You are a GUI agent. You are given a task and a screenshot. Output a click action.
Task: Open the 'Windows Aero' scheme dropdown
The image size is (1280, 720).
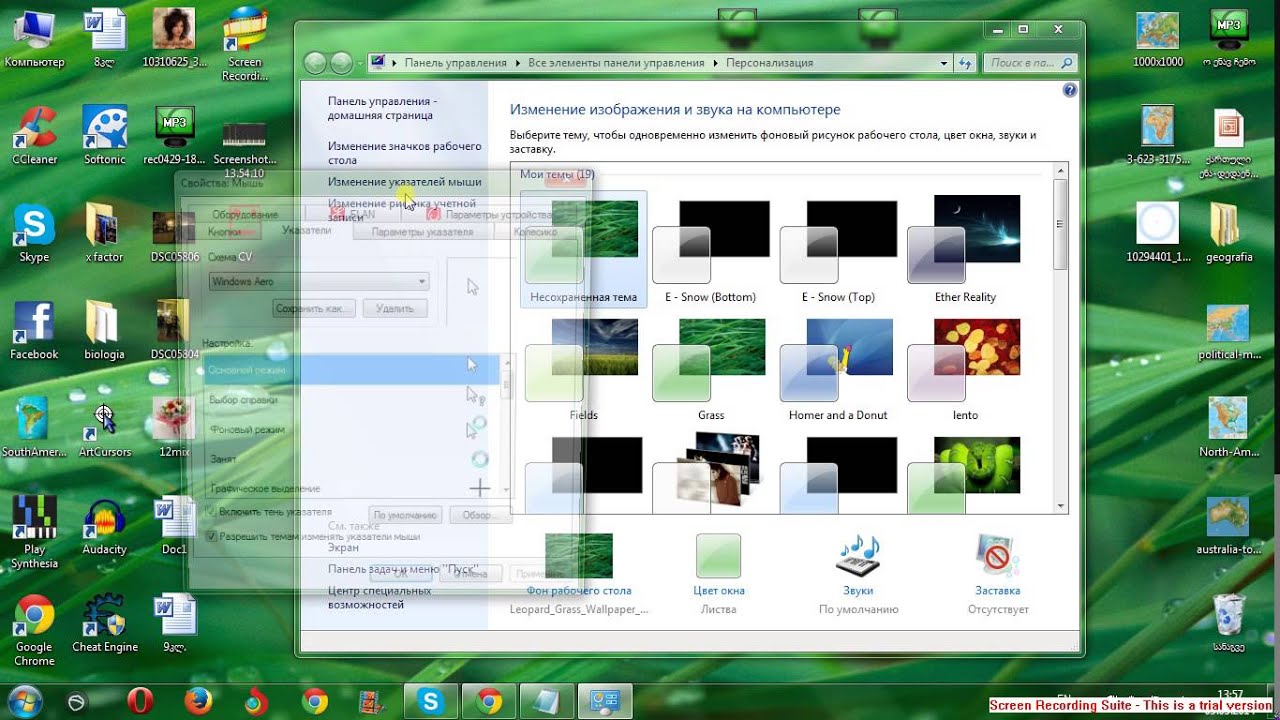tap(319, 282)
